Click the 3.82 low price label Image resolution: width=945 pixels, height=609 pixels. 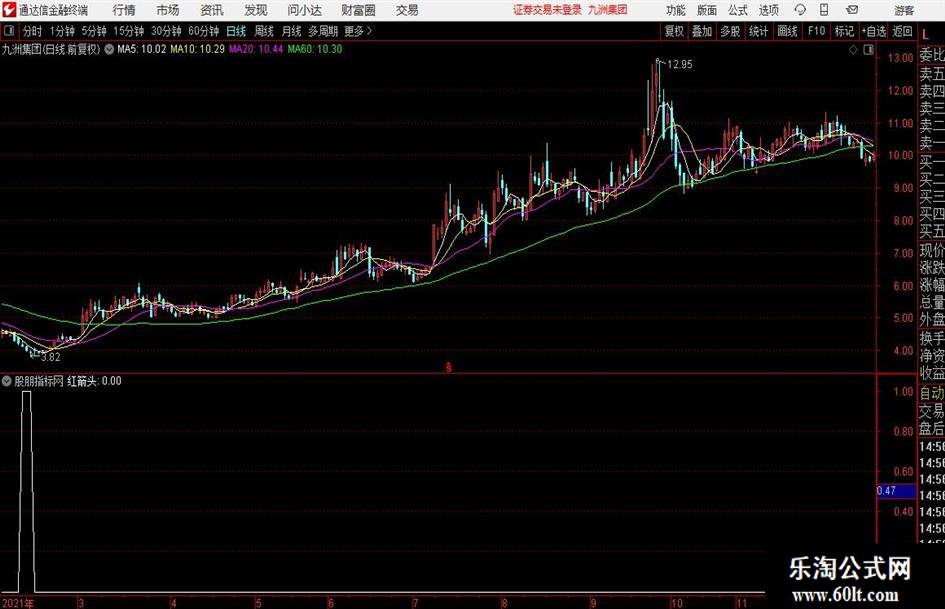click(51, 357)
